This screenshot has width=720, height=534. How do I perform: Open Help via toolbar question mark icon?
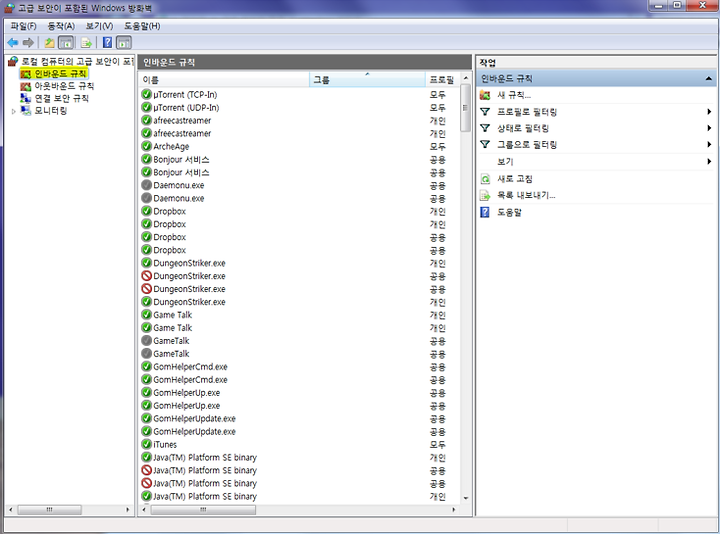tap(107, 43)
